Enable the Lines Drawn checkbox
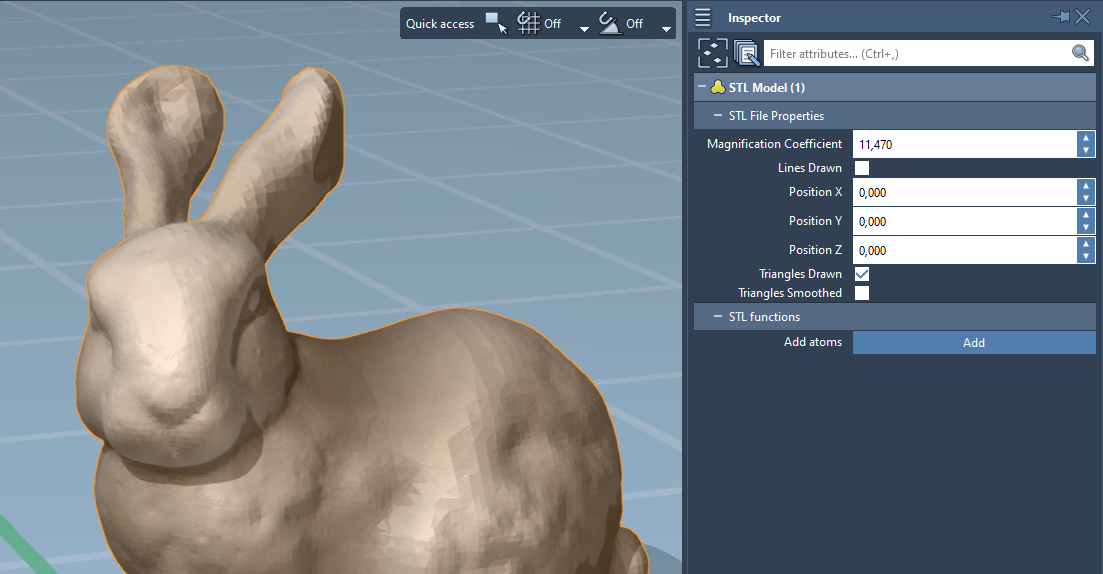Viewport: 1103px width, 574px height. 862,167
